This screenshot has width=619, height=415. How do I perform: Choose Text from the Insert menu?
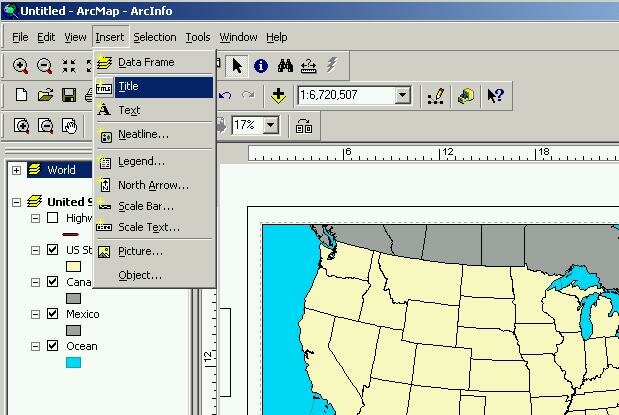(x=154, y=110)
